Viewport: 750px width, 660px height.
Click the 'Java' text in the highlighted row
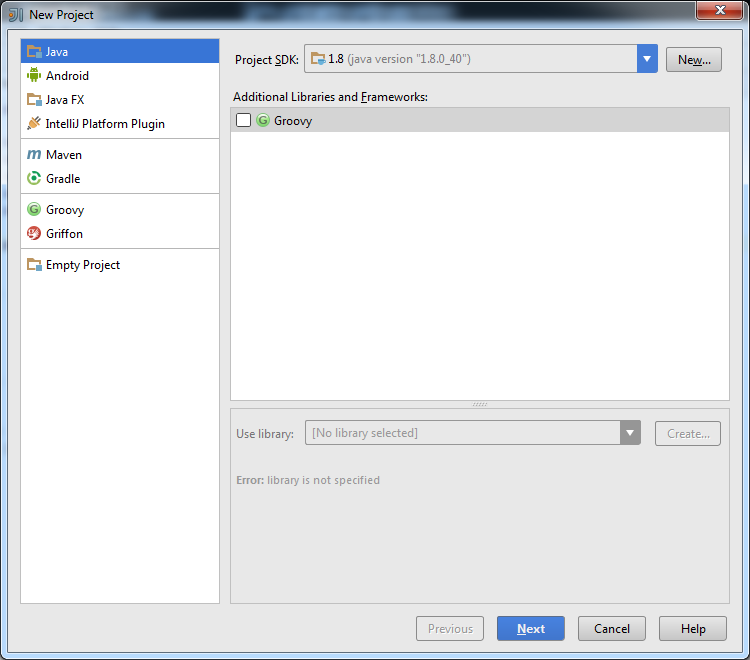tap(57, 52)
